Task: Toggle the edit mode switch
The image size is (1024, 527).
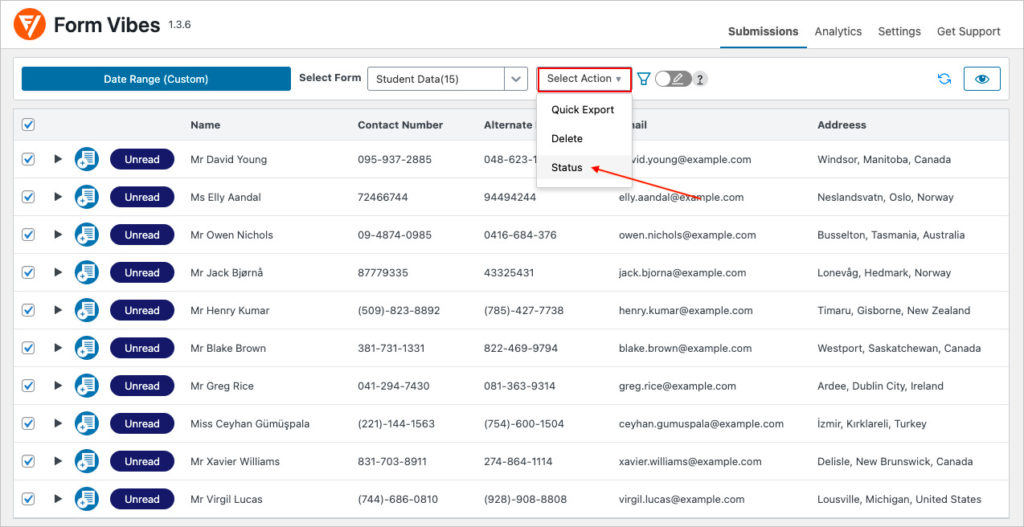Action: [x=673, y=79]
